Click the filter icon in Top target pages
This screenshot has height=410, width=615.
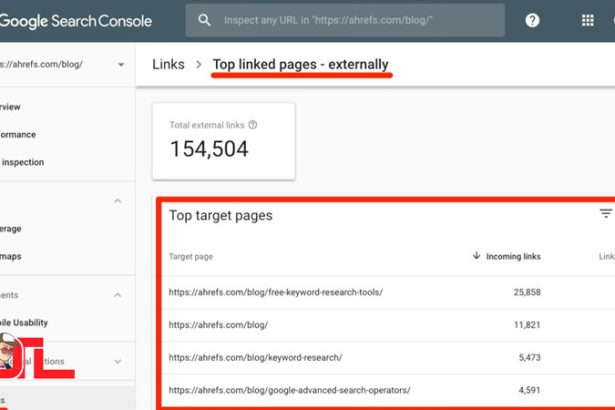(x=605, y=214)
